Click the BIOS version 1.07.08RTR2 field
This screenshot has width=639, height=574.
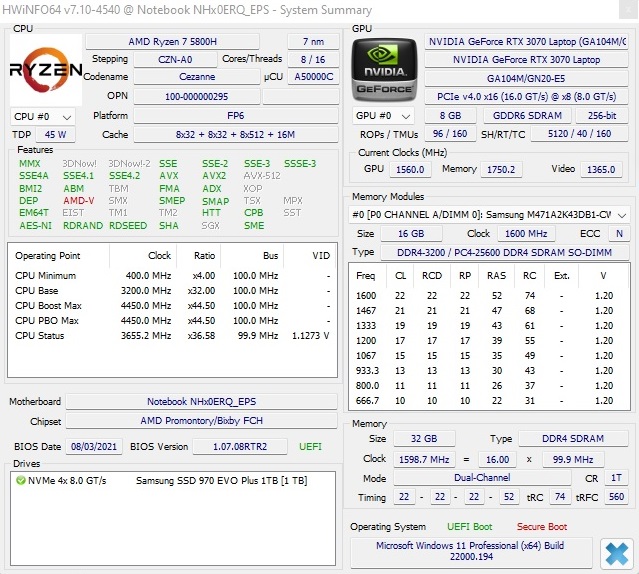[x=240, y=446]
